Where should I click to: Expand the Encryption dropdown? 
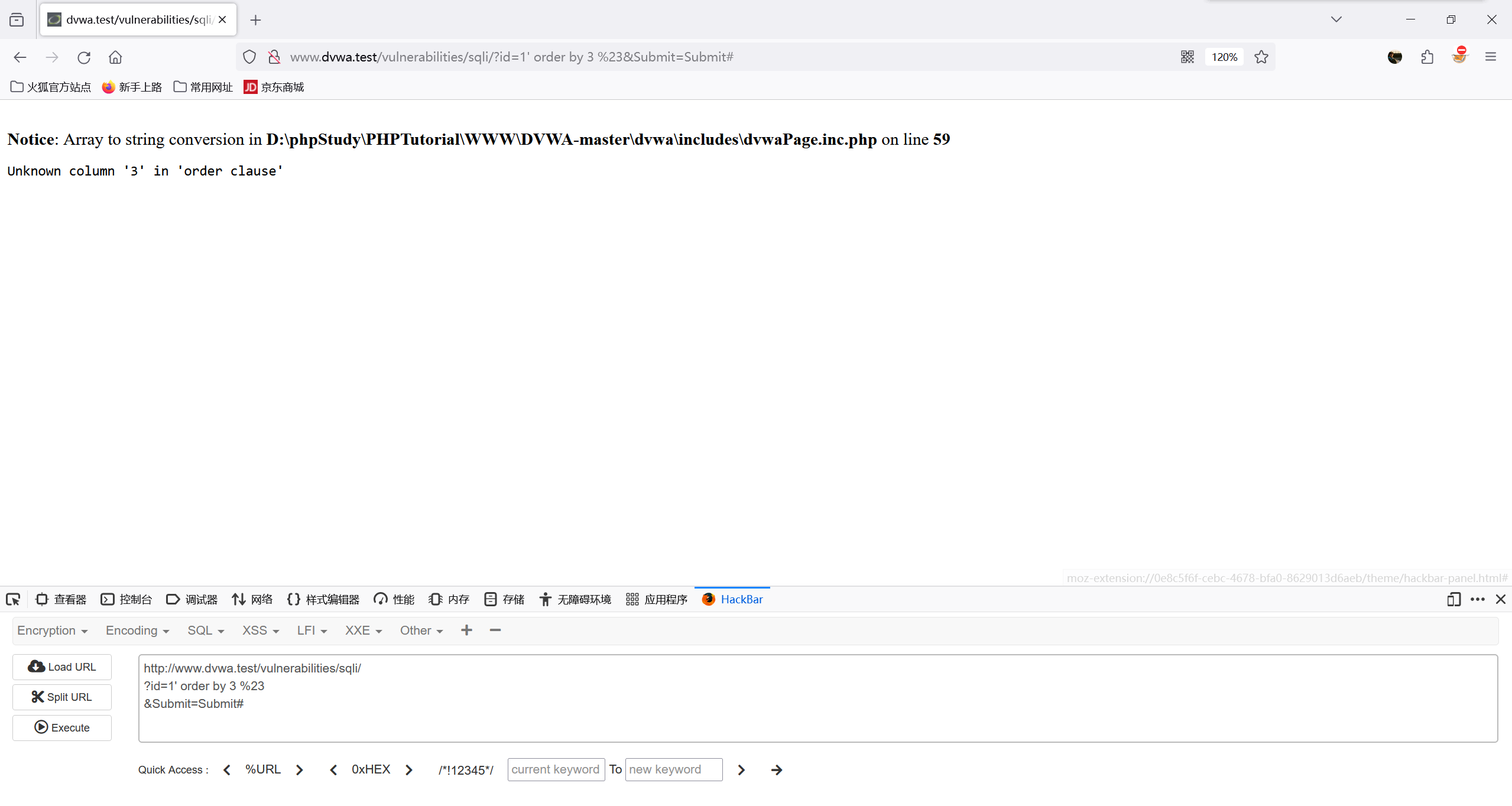click(x=53, y=630)
